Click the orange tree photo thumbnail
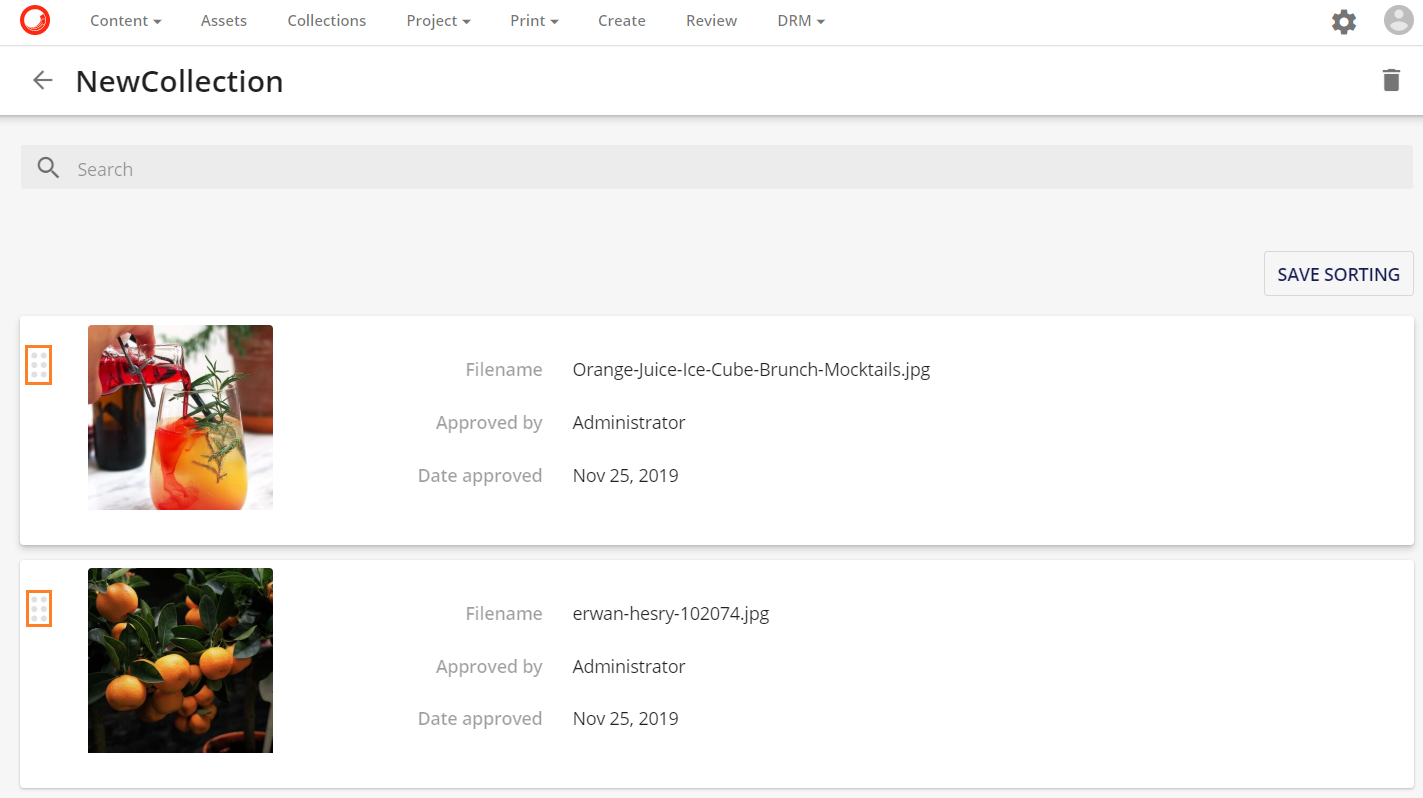Image resolution: width=1423 pixels, height=798 pixels. click(x=180, y=660)
